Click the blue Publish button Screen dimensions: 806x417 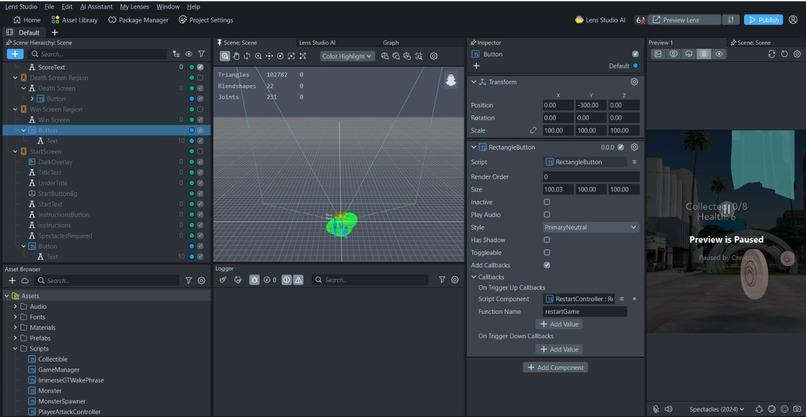(x=763, y=20)
